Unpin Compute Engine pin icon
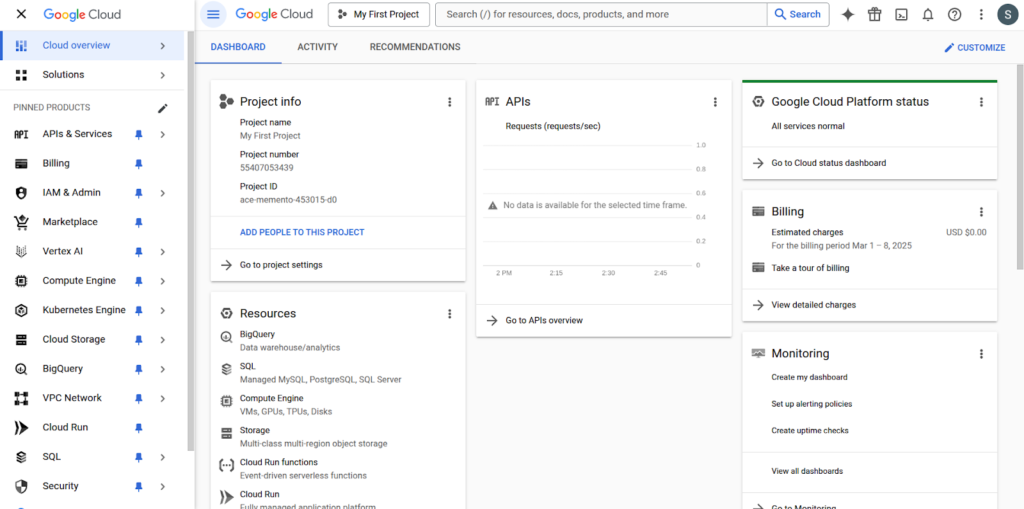The image size is (1024, 509). coord(138,281)
